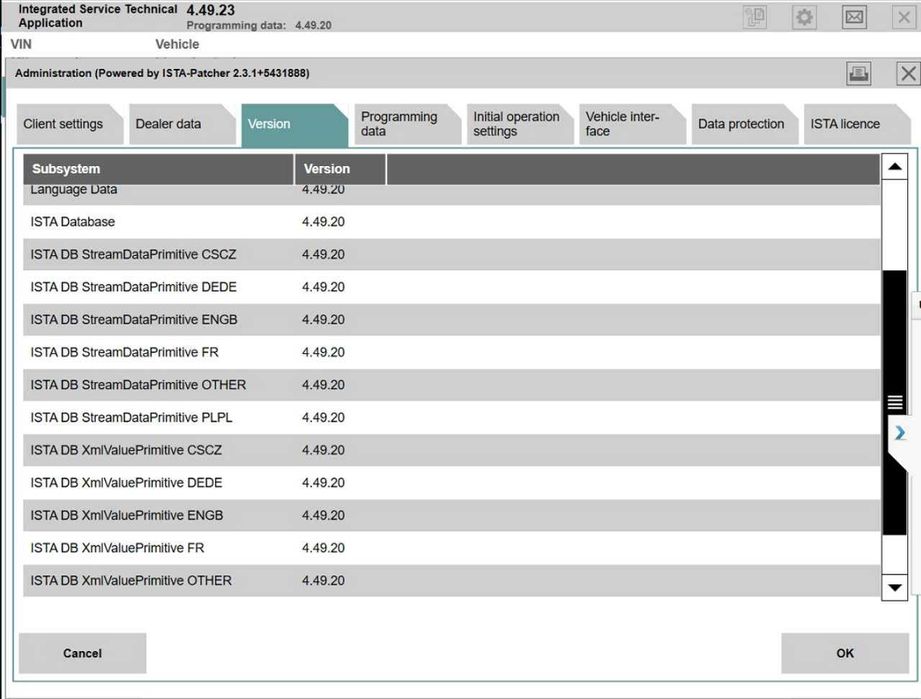Select ISTA DB XmlValuePrimitive FR row

(x=452, y=548)
